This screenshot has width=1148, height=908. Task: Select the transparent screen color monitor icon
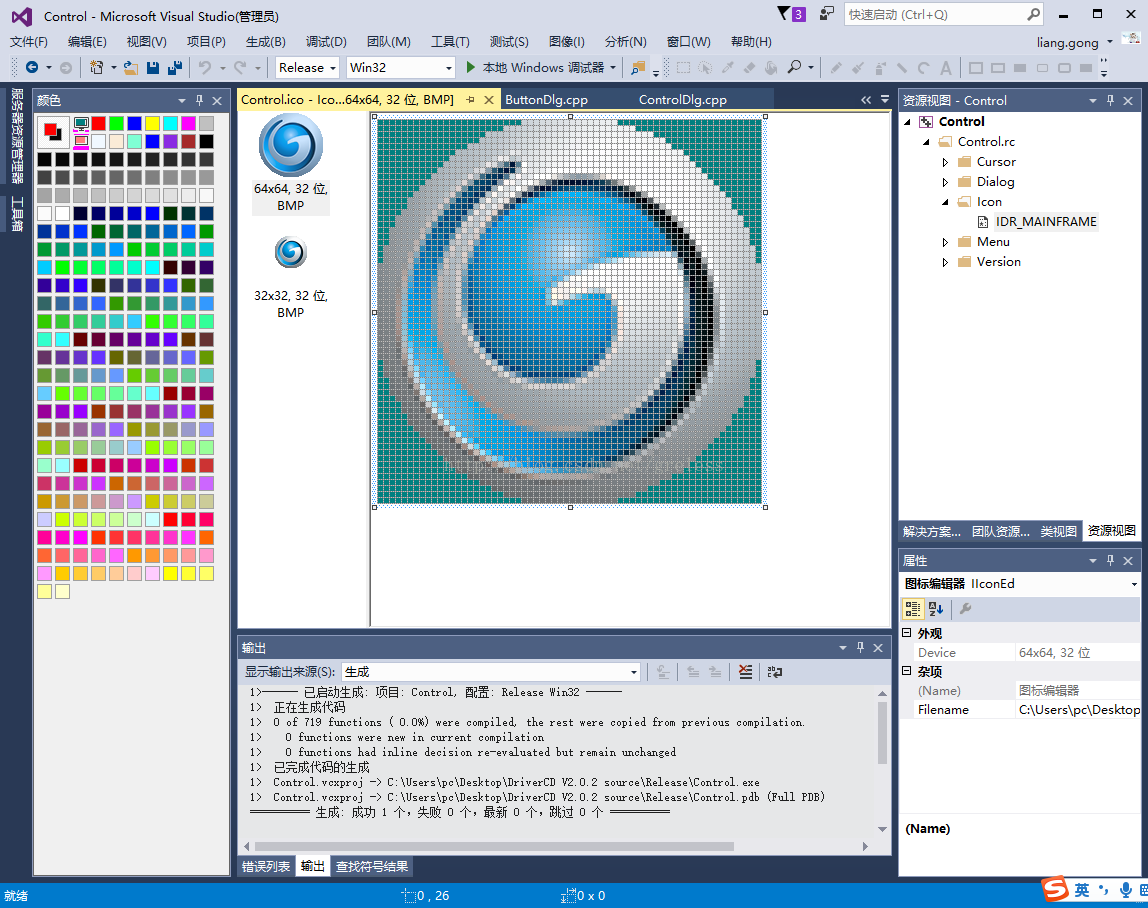click(x=81, y=123)
